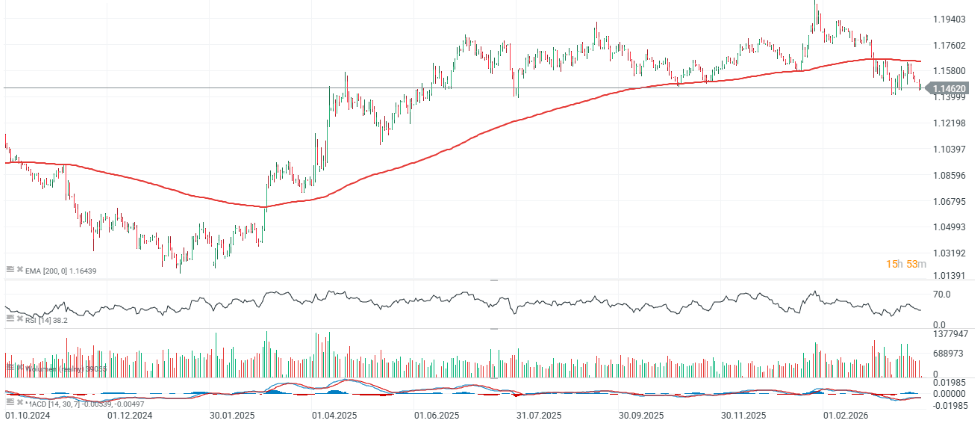This screenshot has height=433, width=975.
Task: Open settings icon for the volume indicator
Action: tap(9, 368)
